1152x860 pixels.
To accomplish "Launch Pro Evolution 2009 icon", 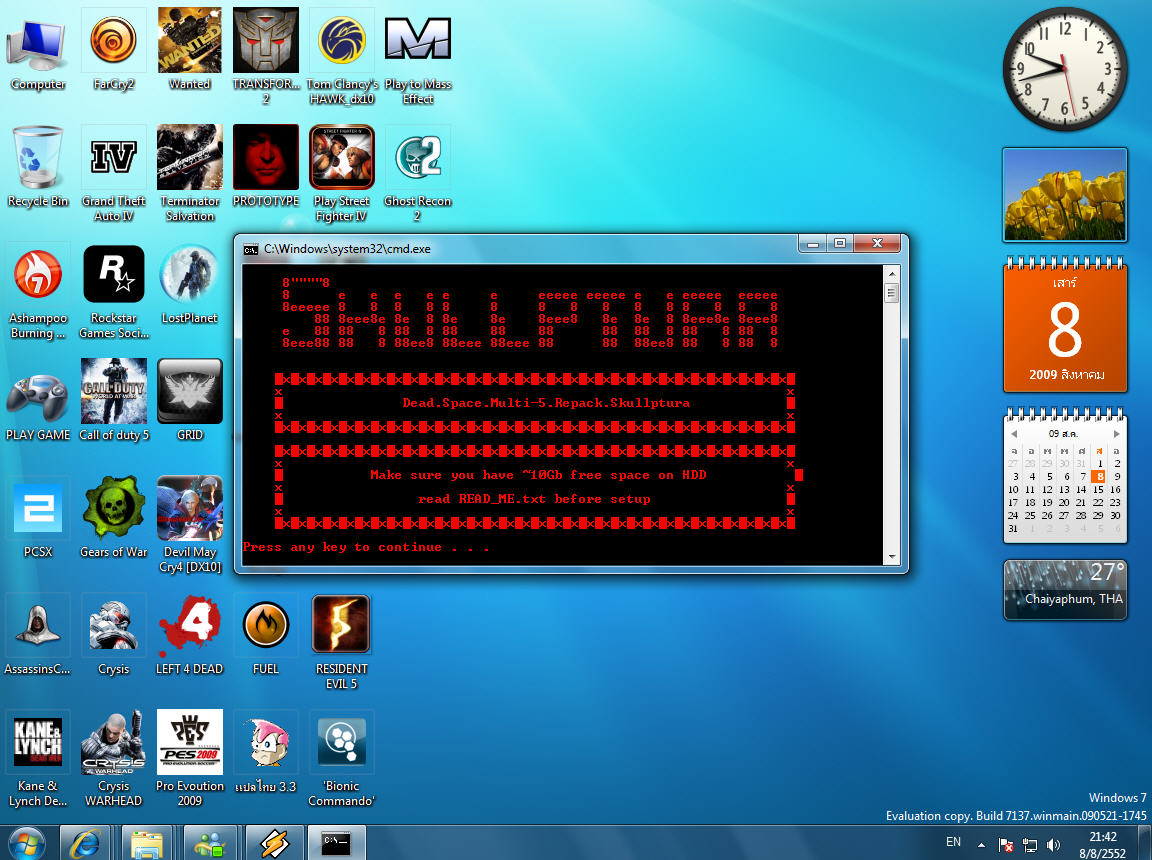I will click(x=190, y=759).
